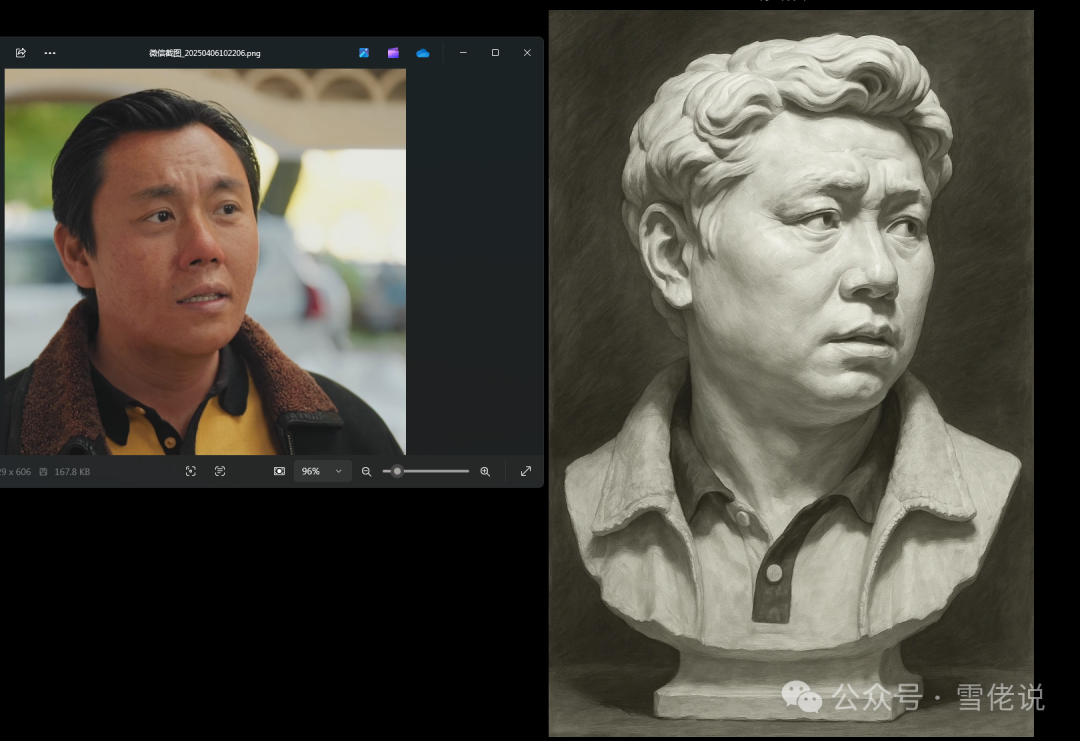Click the file name in the title bar
This screenshot has height=741, width=1080.
tap(205, 53)
